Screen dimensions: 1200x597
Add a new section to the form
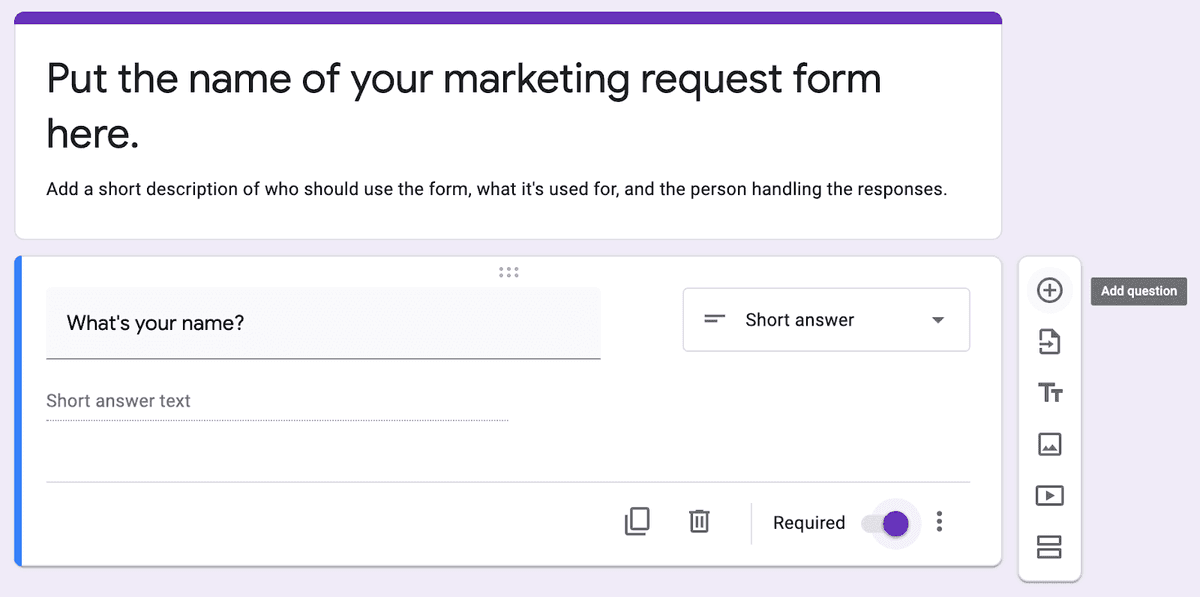[x=1050, y=547]
